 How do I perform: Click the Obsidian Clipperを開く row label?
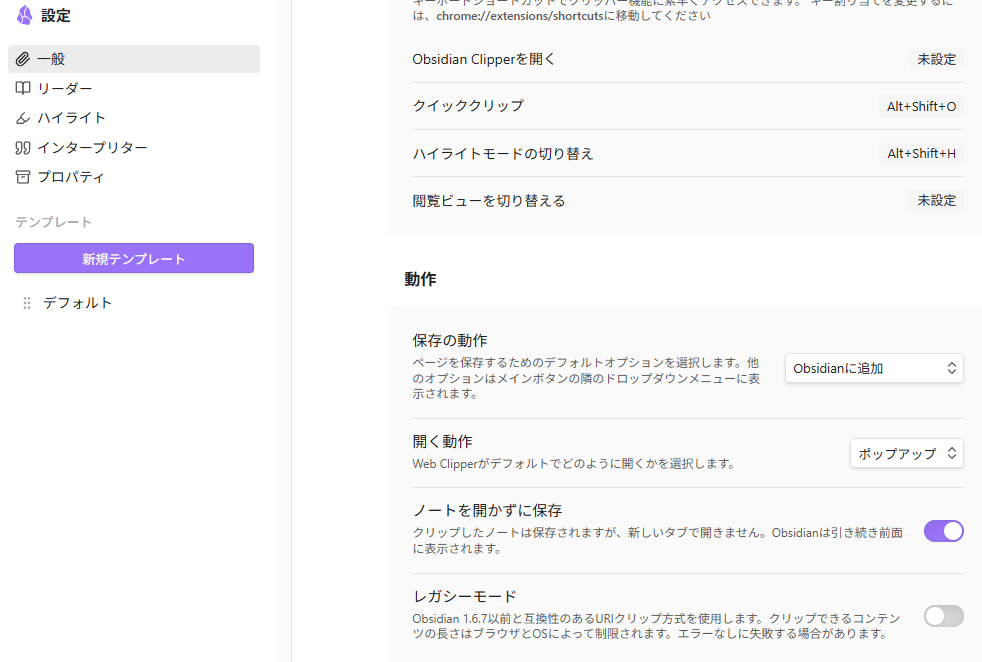[x=483, y=59]
